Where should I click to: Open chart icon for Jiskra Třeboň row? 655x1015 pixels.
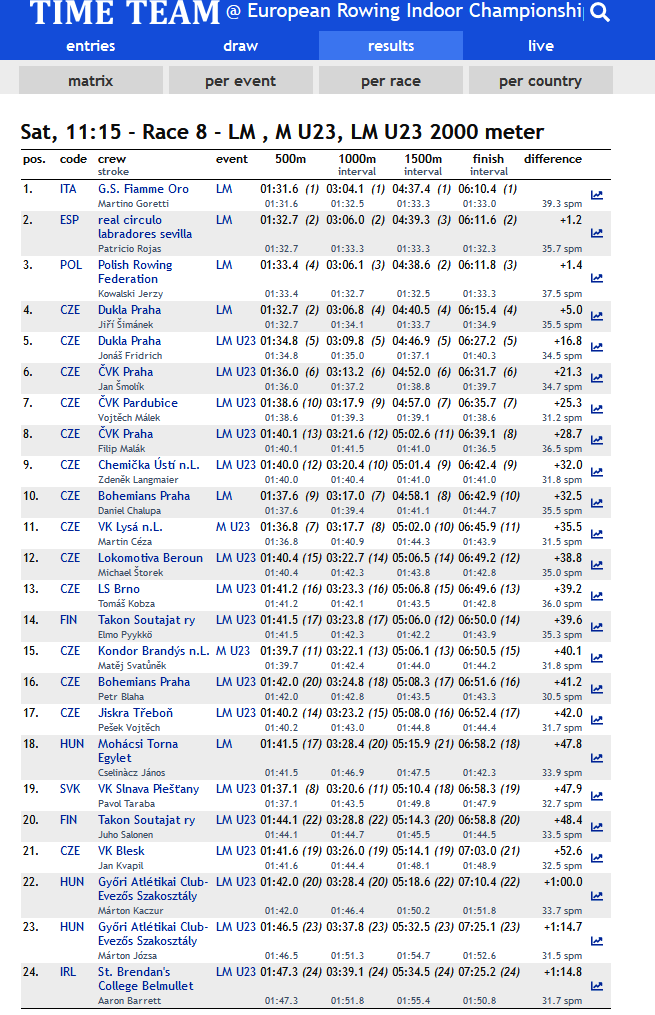(597, 720)
